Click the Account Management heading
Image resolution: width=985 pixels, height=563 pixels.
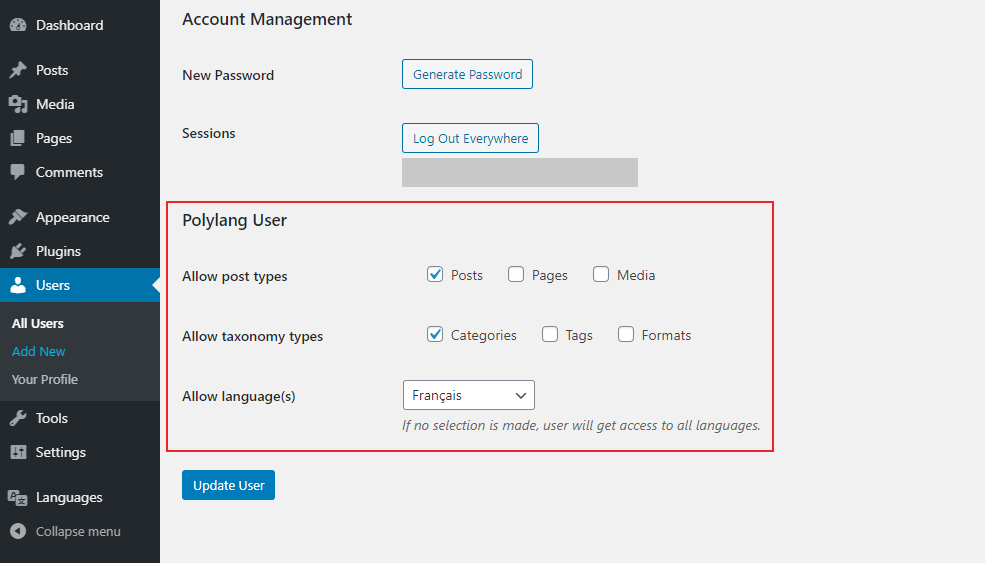(267, 19)
